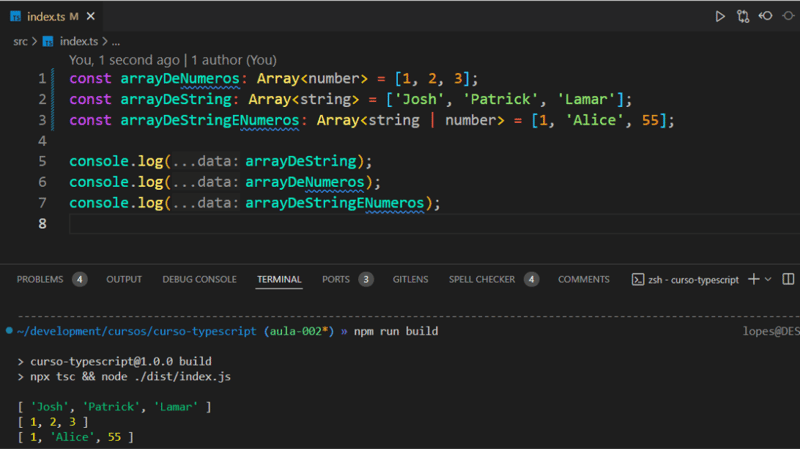
Task: Show the PORTS panel tab
Action: tap(336, 279)
